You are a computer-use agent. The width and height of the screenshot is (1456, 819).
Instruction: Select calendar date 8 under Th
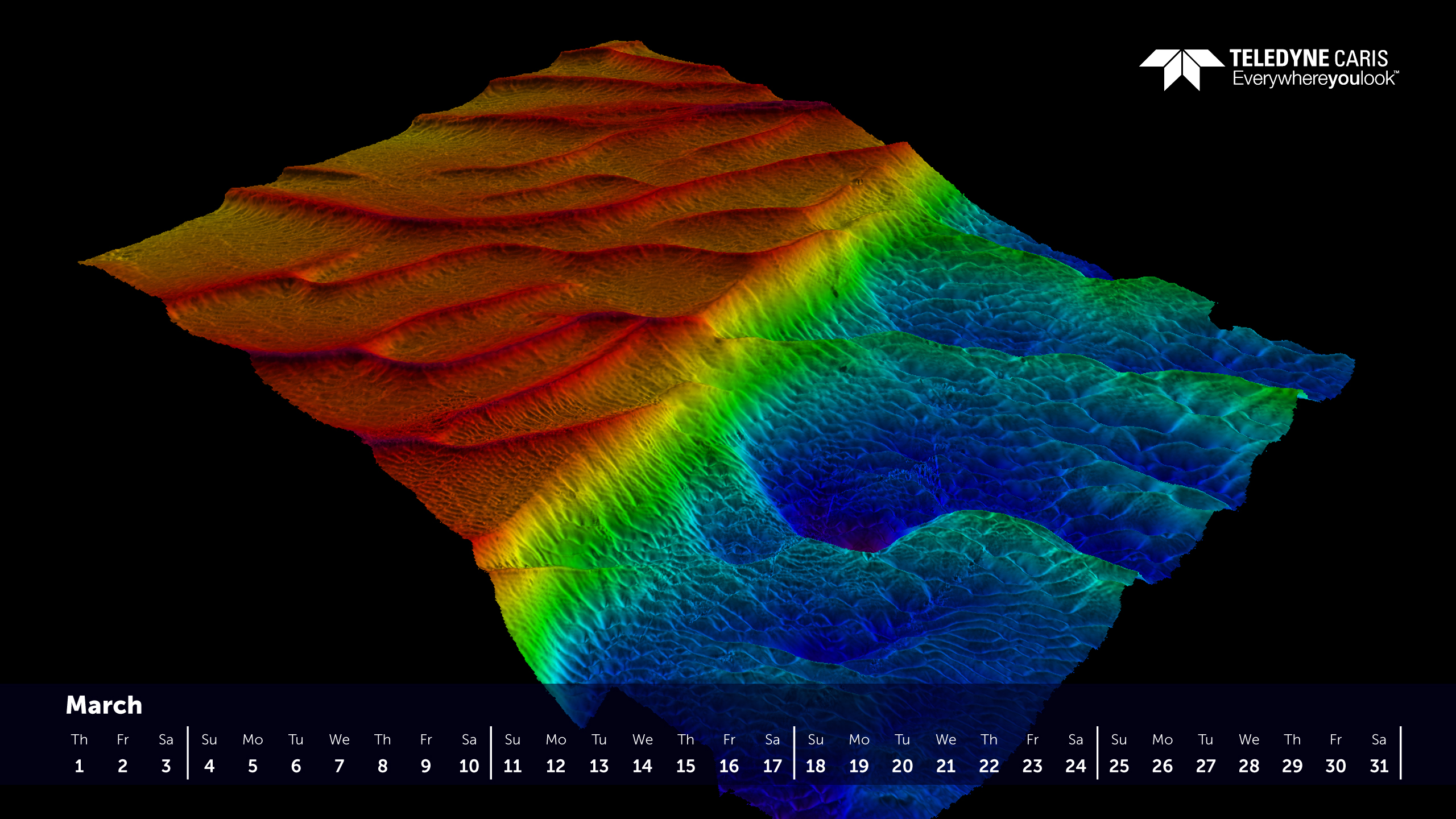(x=382, y=766)
